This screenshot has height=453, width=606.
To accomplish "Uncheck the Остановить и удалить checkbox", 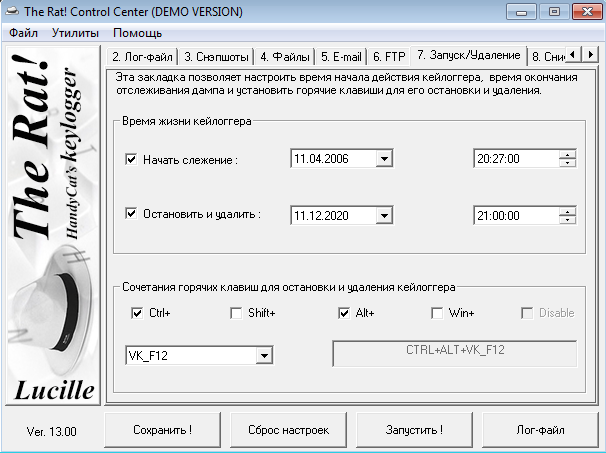I will click(132, 214).
